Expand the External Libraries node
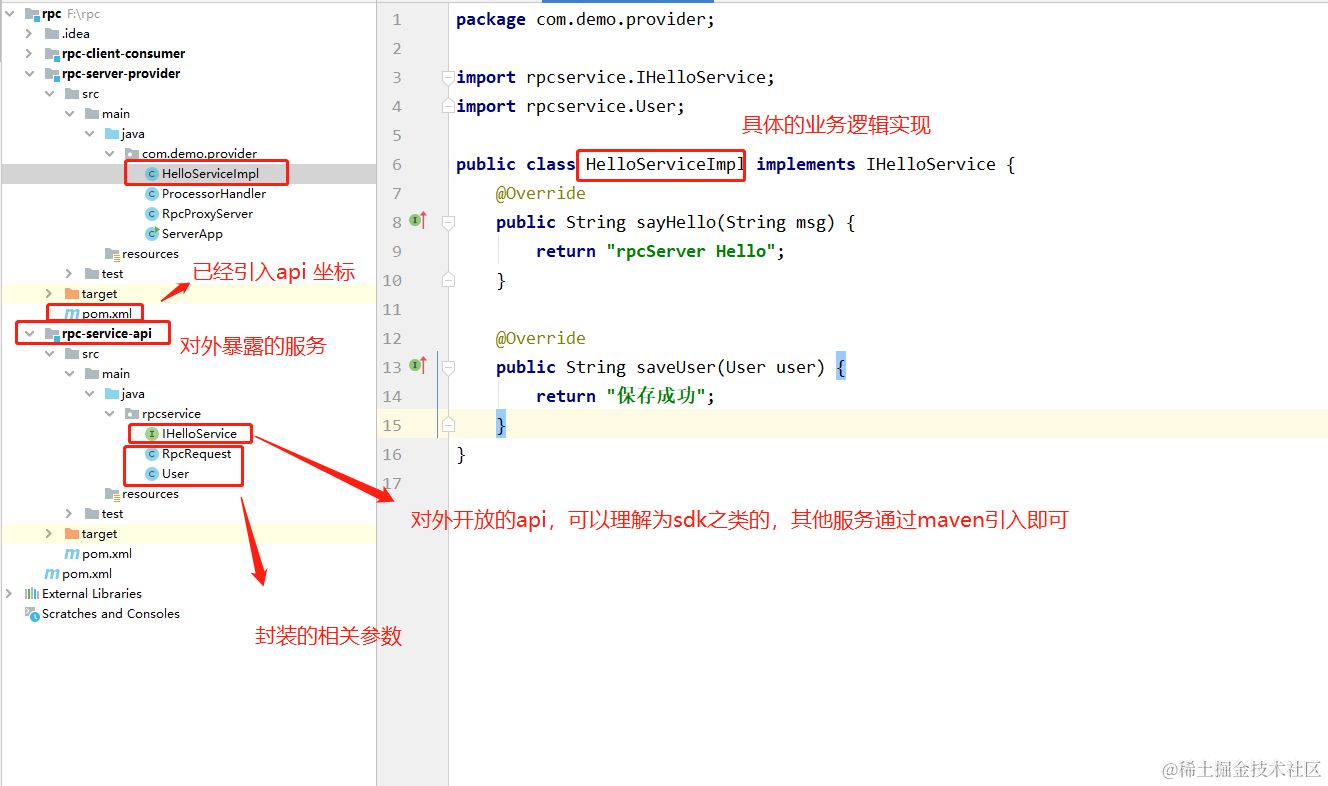1328x786 pixels. point(9,594)
